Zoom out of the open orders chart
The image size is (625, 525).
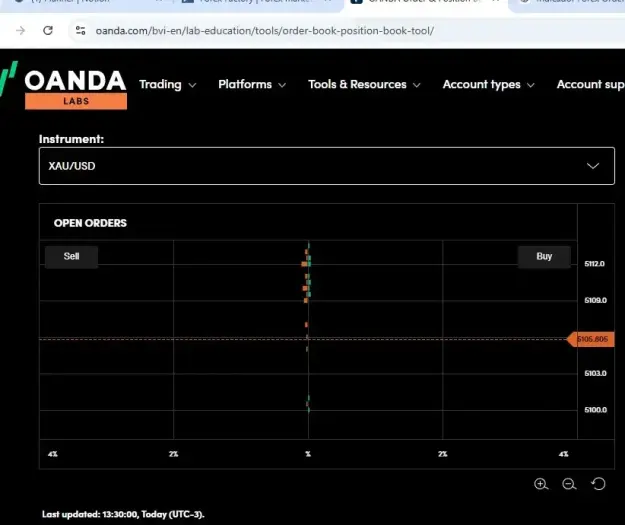click(x=569, y=484)
